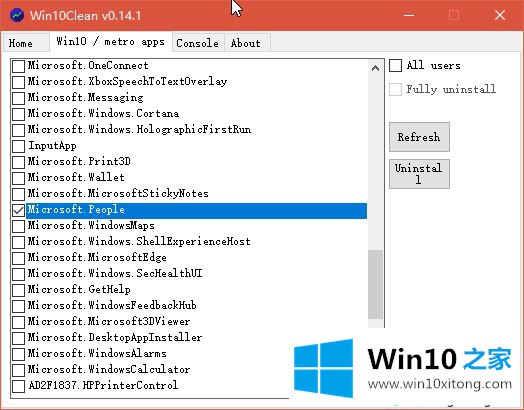
Task: Click the app list scrollbar thumb
Action: 375,284
